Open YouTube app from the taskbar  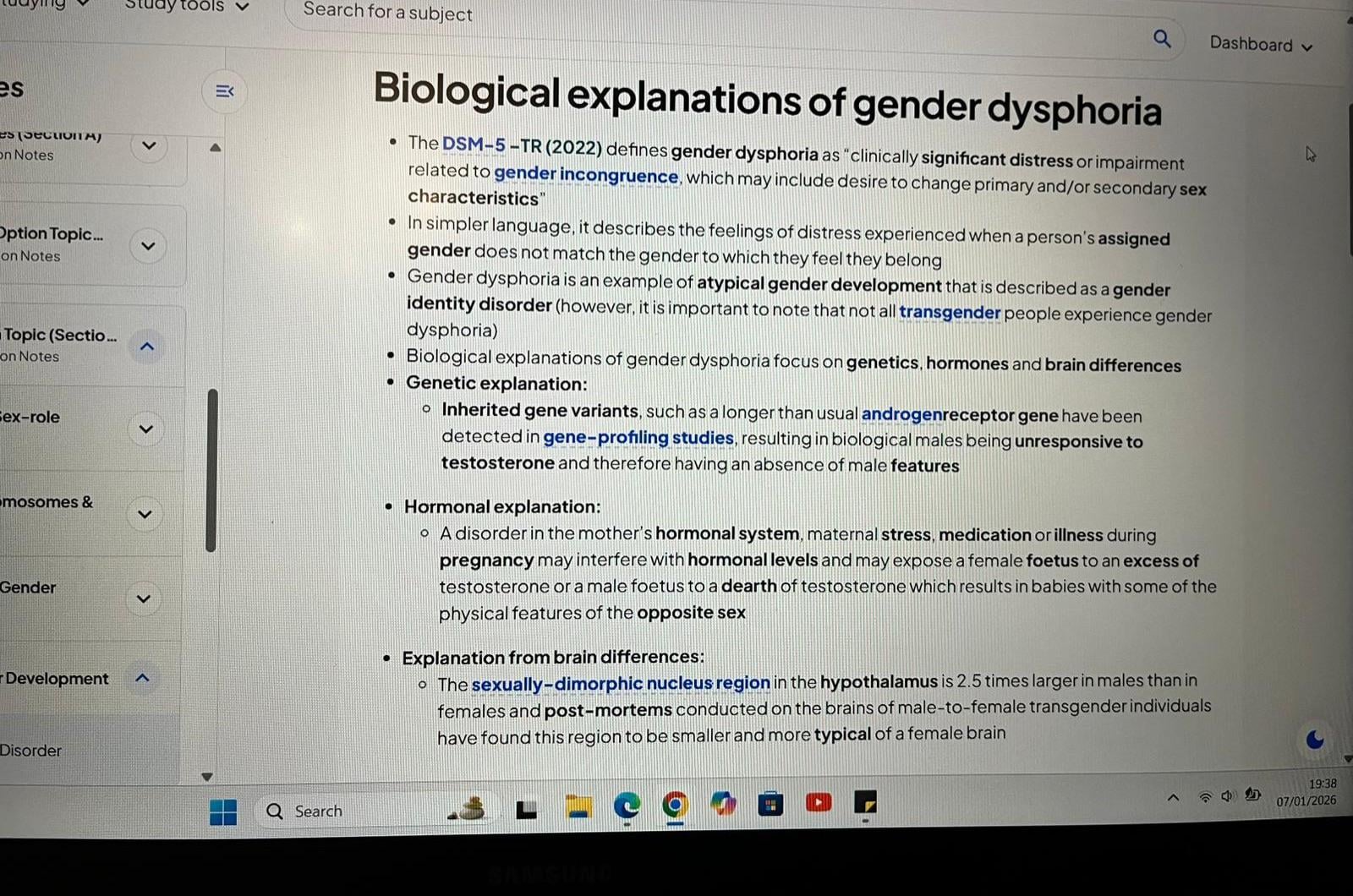pos(819,801)
